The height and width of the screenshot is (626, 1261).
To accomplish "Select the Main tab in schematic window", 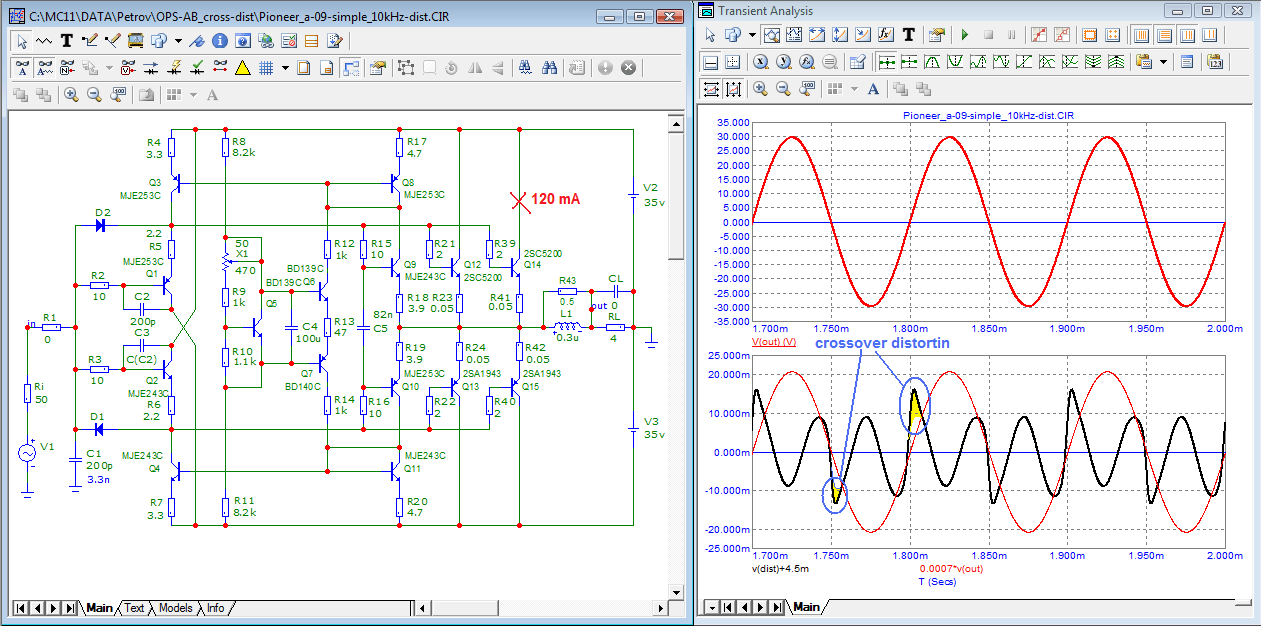I will pyautogui.click(x=99, y=607).
